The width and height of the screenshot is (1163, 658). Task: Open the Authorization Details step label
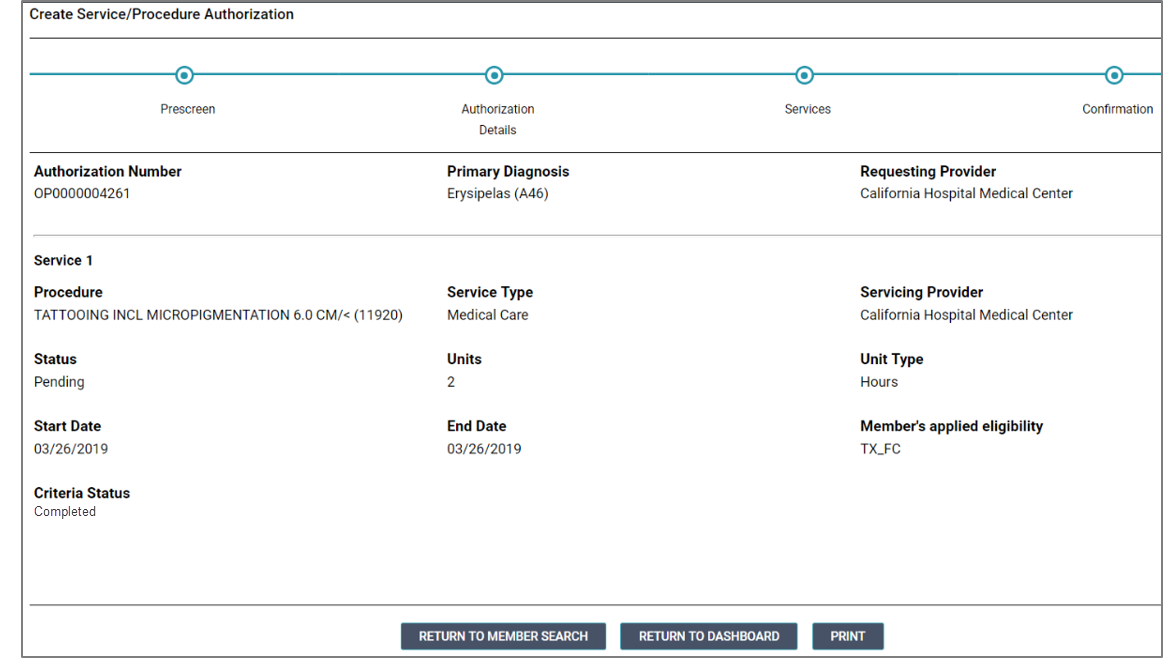[498, 119]
